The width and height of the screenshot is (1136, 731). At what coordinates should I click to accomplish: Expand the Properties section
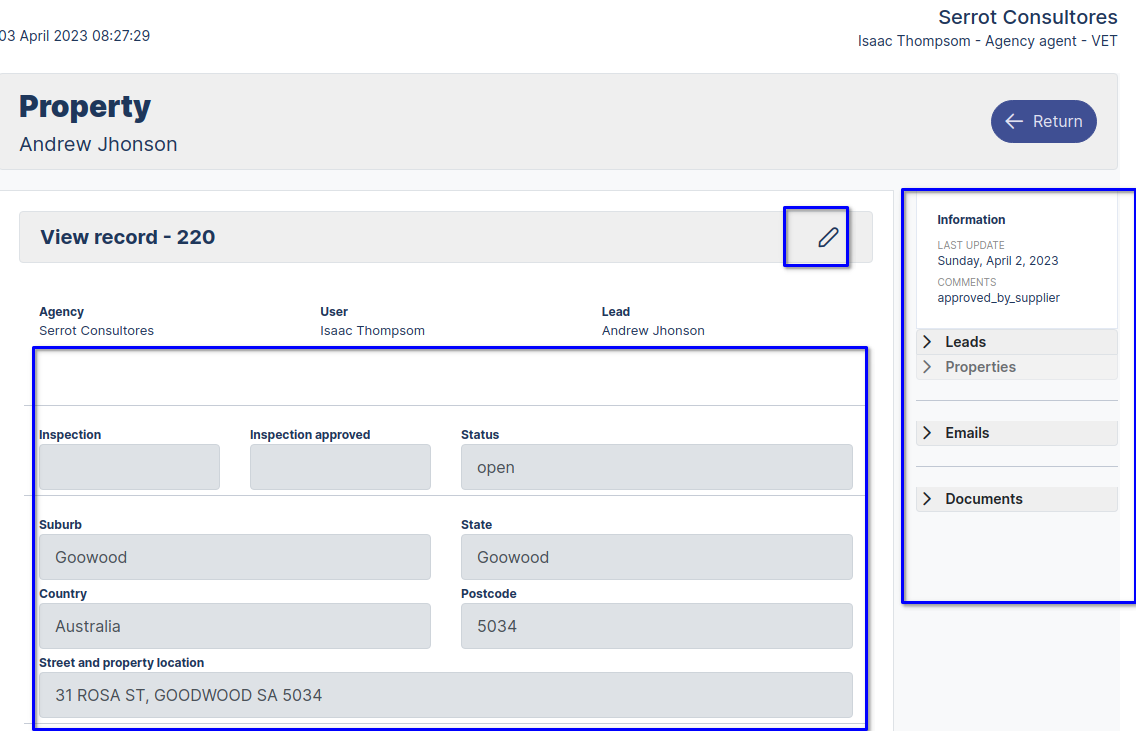tap(979, 367)
